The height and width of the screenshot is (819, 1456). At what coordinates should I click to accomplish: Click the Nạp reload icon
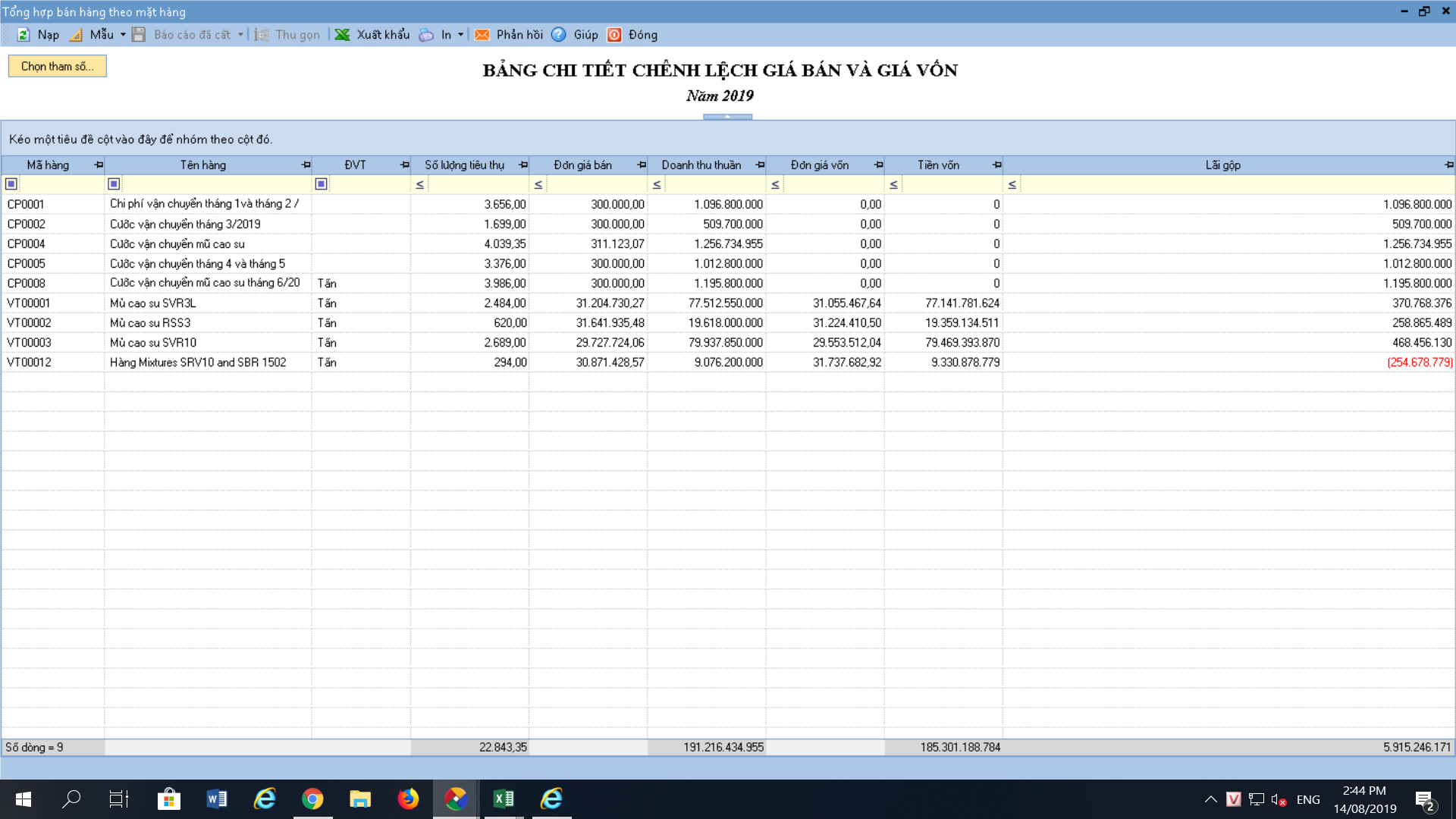click(x=24, y=35)
